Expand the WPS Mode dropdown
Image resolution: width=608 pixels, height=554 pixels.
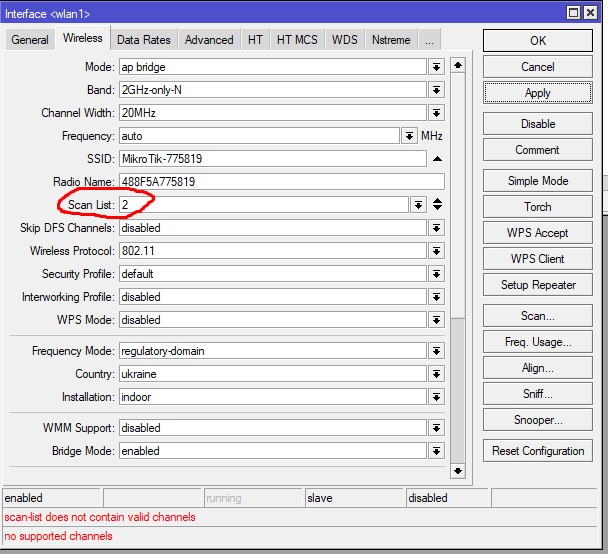point(436,320)
